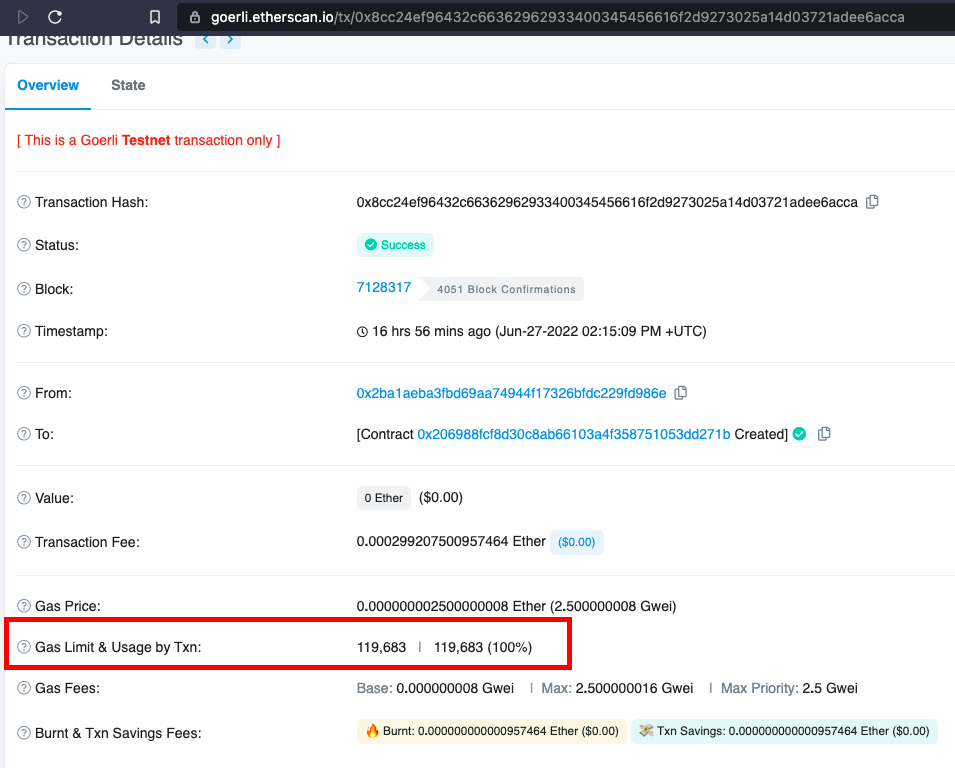The width and height of the screenshot is (955, 768).
Task: Click the timestamp Jun-27-2022 02:15:09 PM text
Action: tap(600, 331)
